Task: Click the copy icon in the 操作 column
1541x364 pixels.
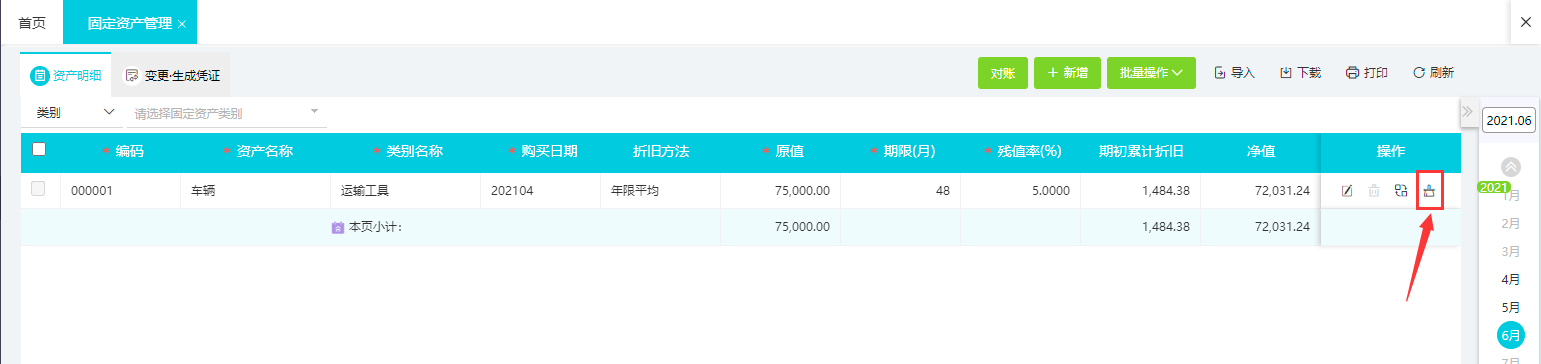Action: point(1401,191)
